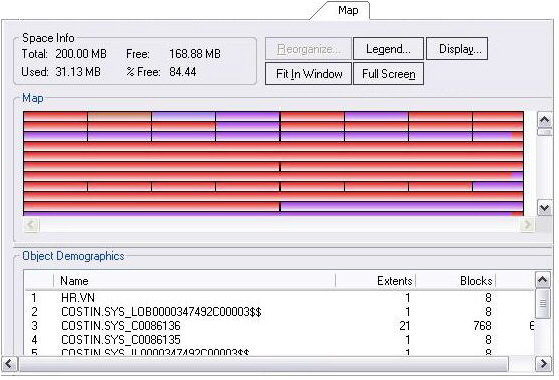Click Fit In Window
The height and width of the screenshot is (380, 559).
(309, 74)
